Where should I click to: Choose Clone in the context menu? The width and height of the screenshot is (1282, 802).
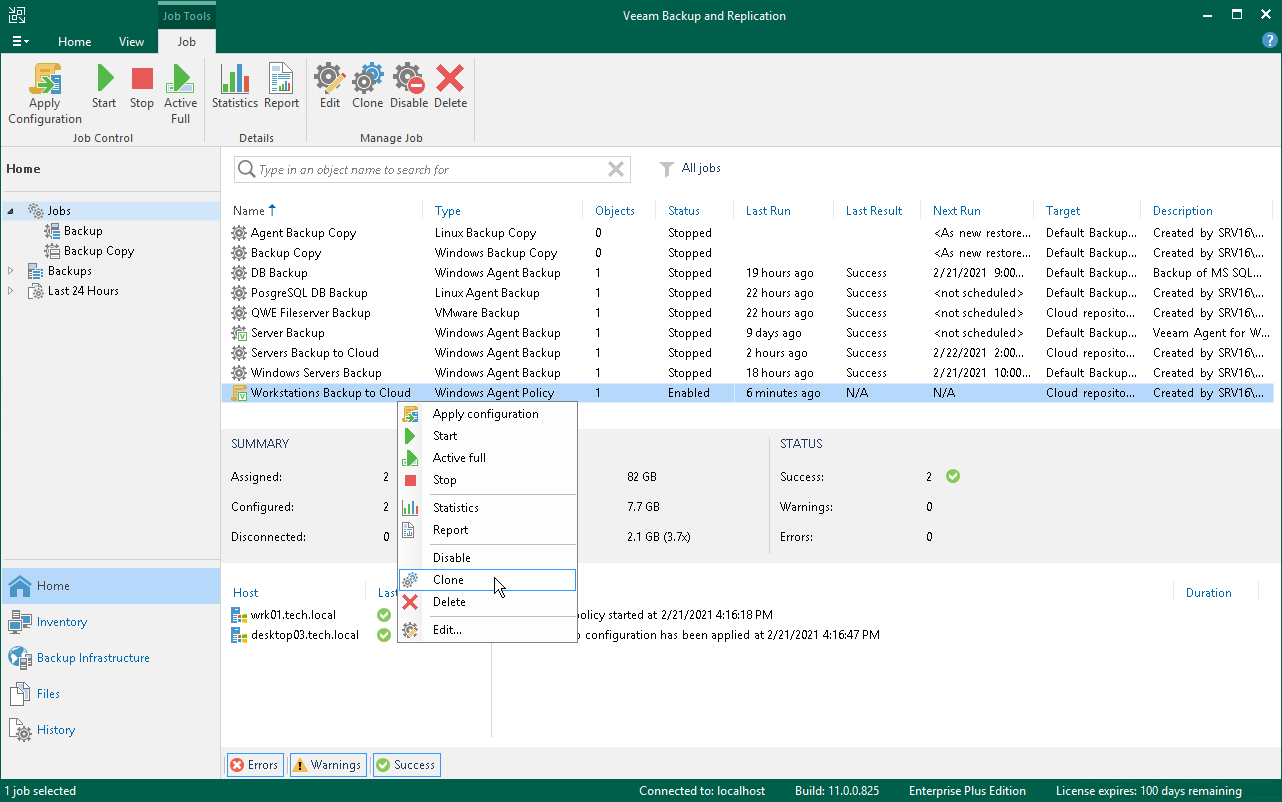(448, 580)
